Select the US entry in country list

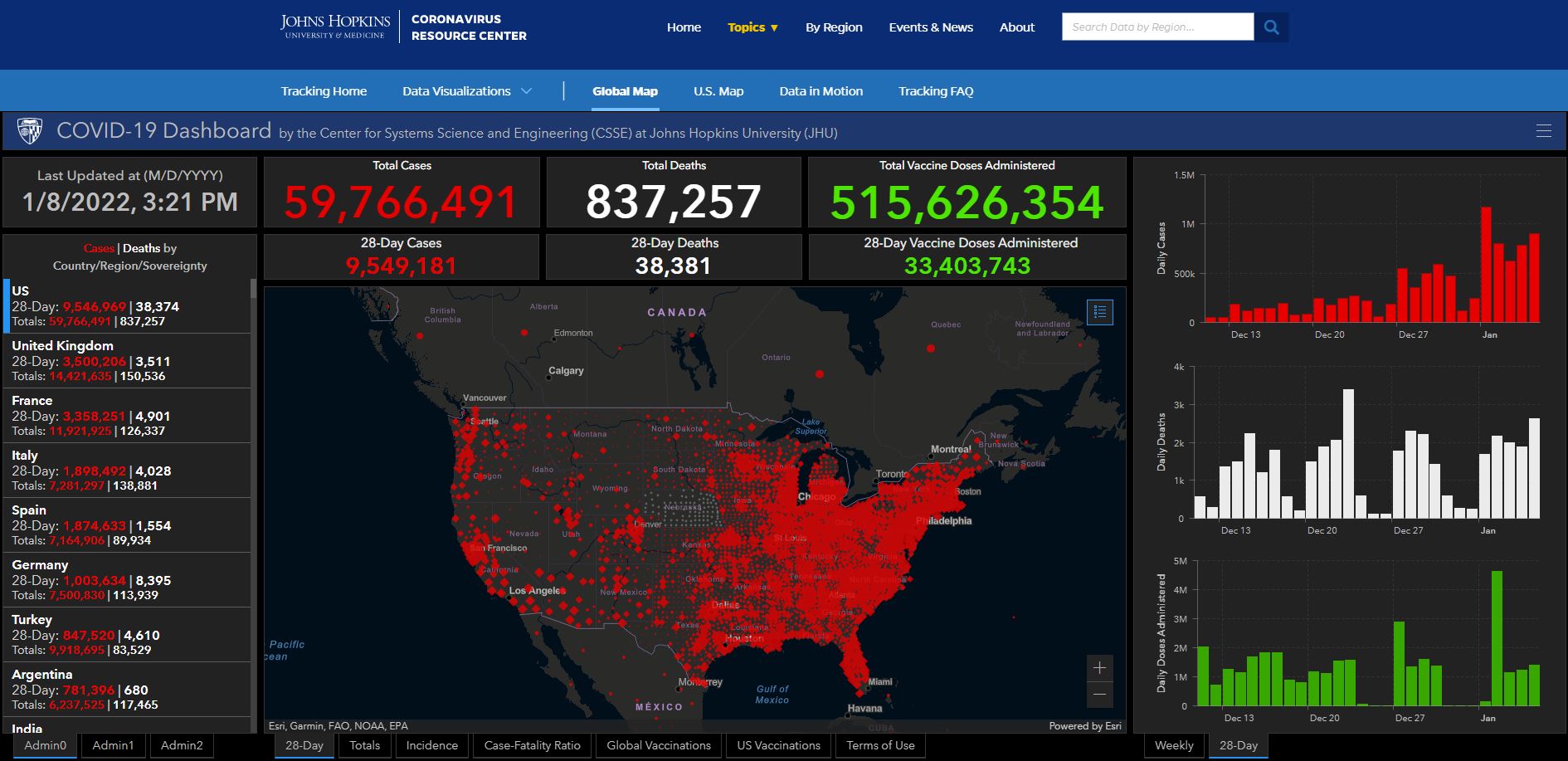(x=127, y=305)
